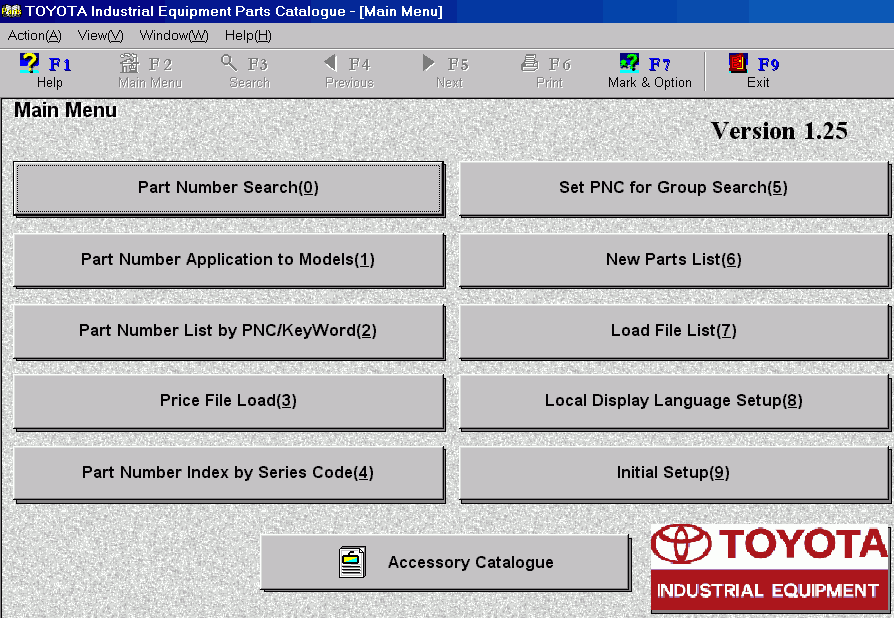The height and width of the screenshot is (618, 894).
Task: Go to Next with the F5 arrow
Action: coord(428,63)
